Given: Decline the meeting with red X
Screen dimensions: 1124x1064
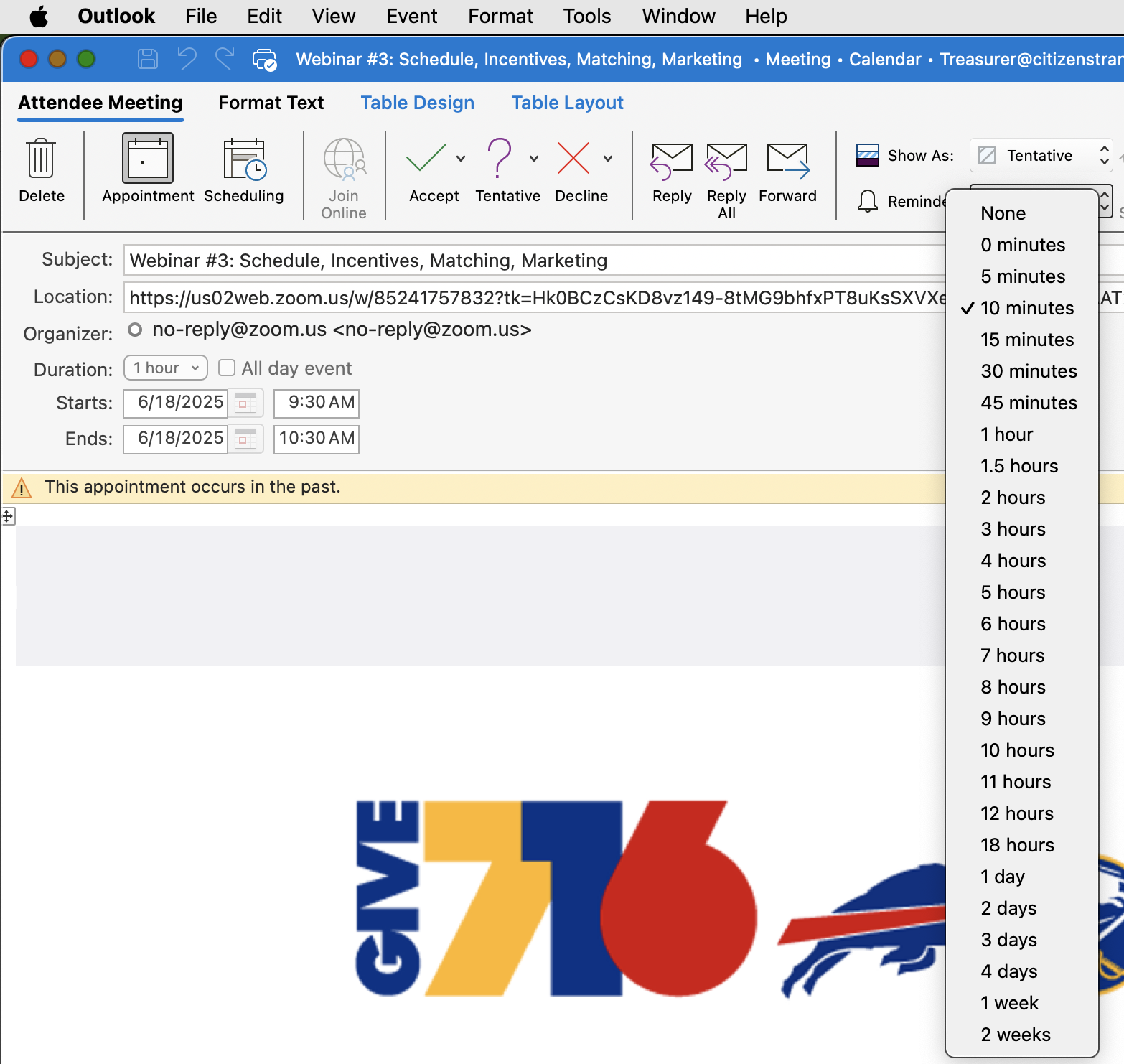Looking at the screenshot, I should [573, 158].
